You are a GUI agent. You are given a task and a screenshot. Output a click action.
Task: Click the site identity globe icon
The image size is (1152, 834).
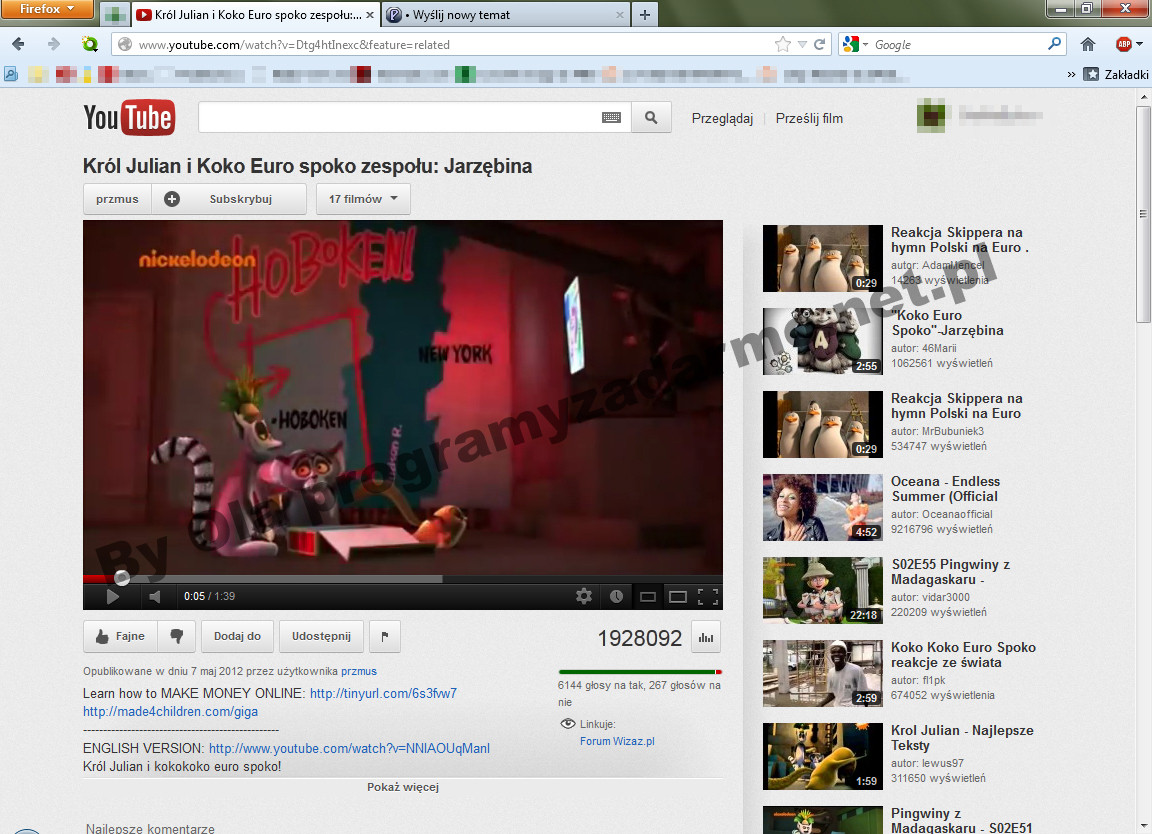[x=125, y=45]
